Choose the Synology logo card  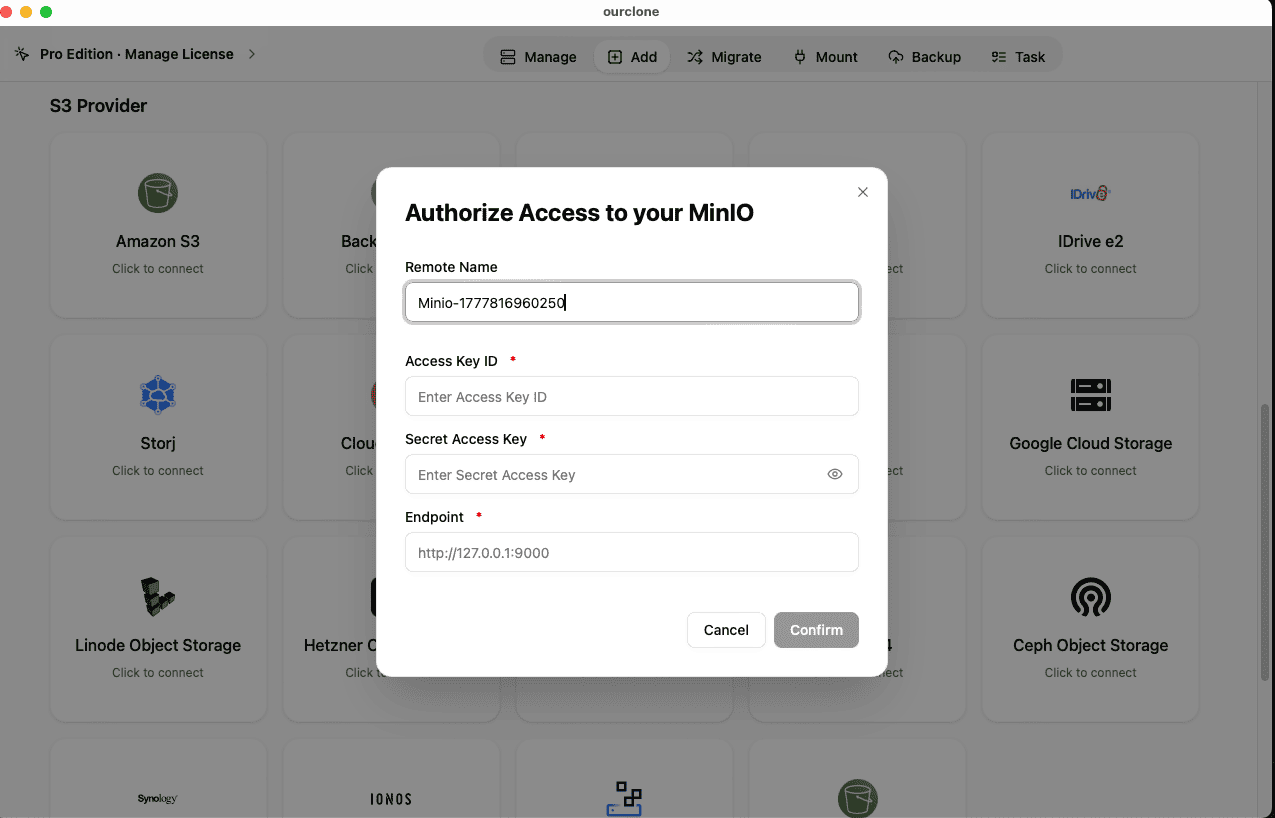[x=158, y=778]
